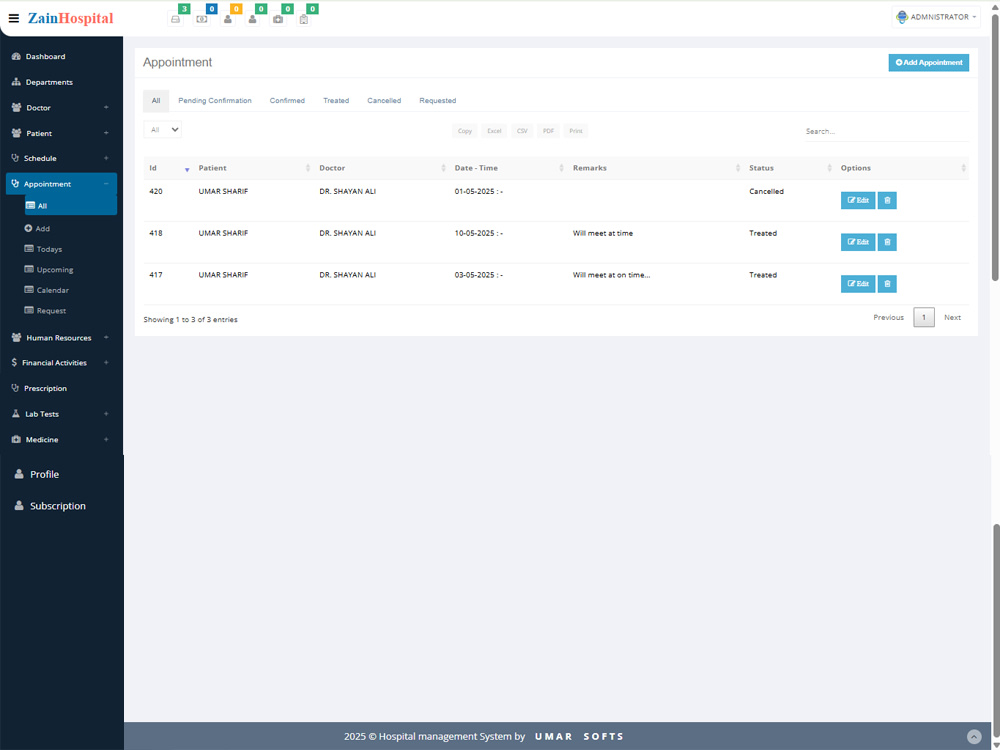Open the user icon with orange badge
The width and height of the screenshot is (1000, 750).
pos(228,20)
